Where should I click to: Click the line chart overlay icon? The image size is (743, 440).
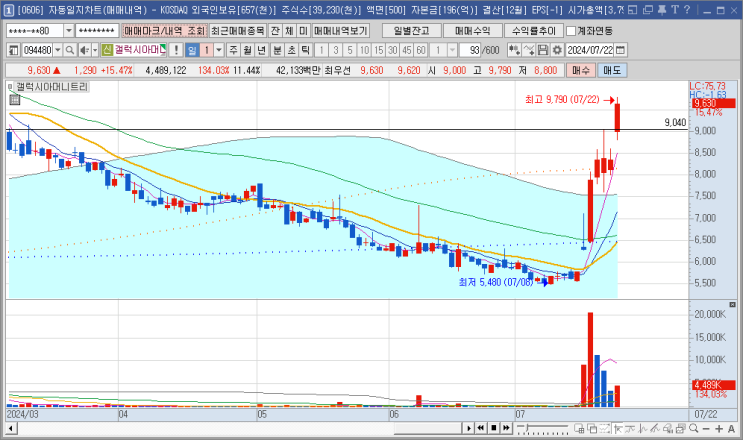pos(529,50)
